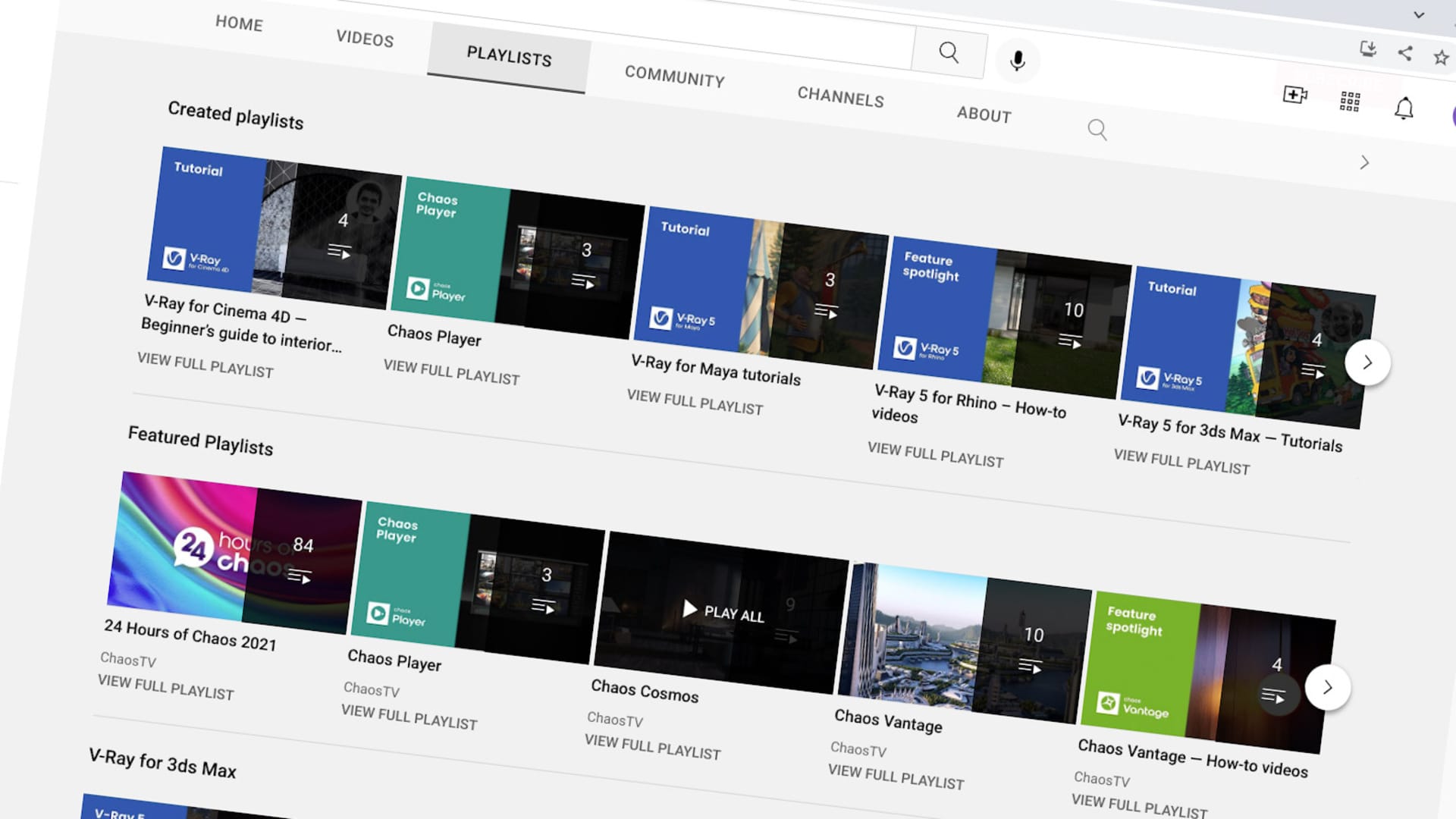Open ChaosTV channel under featured Chaos Player
This screenshot has height=819, width=1456.
(x=372, y=689)
